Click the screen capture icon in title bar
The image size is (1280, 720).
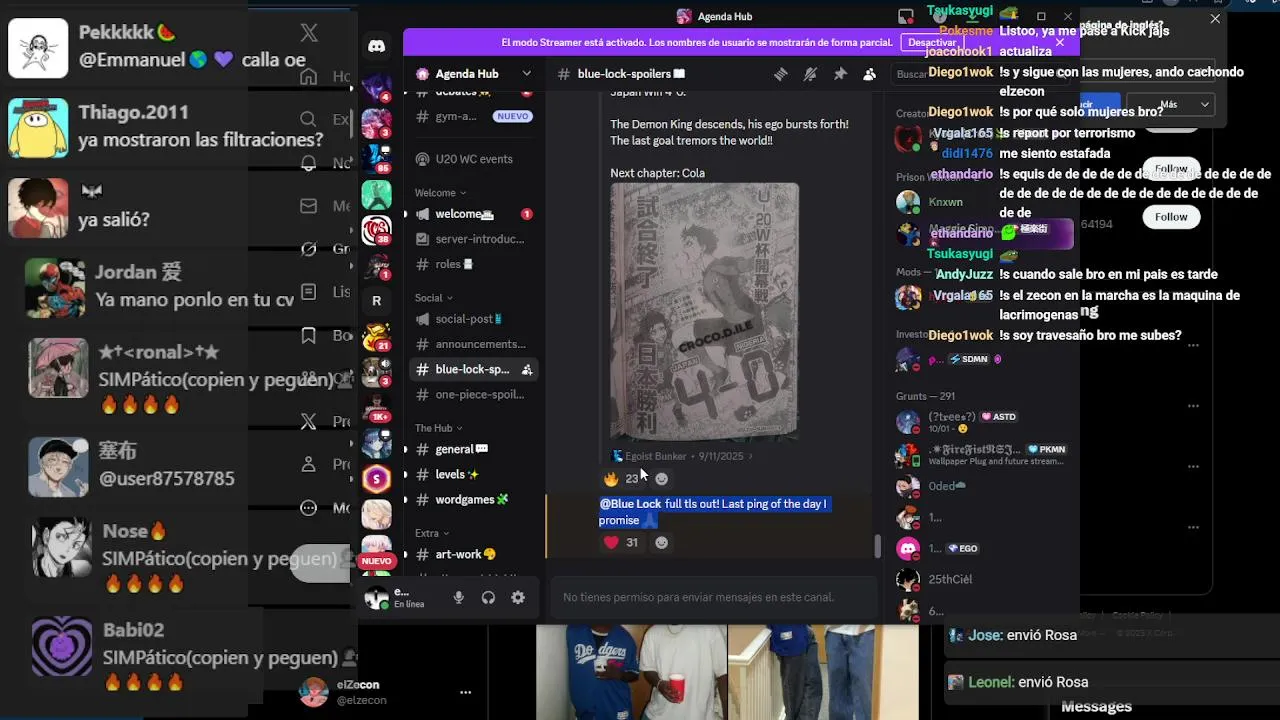click(x=906, y=16)
